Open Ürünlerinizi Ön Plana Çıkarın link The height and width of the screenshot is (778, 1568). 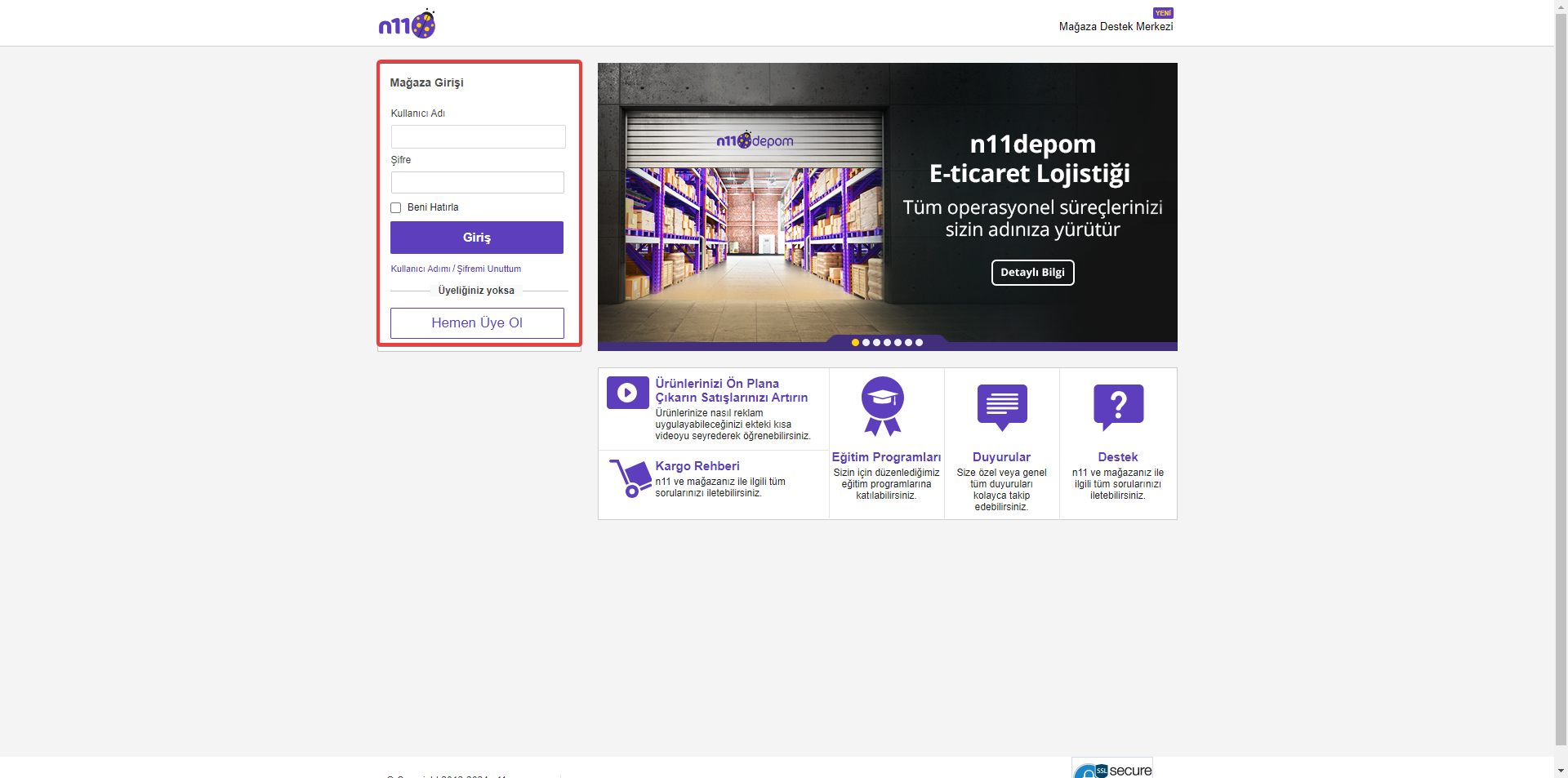pyautogui.click(x=731, y=390)
